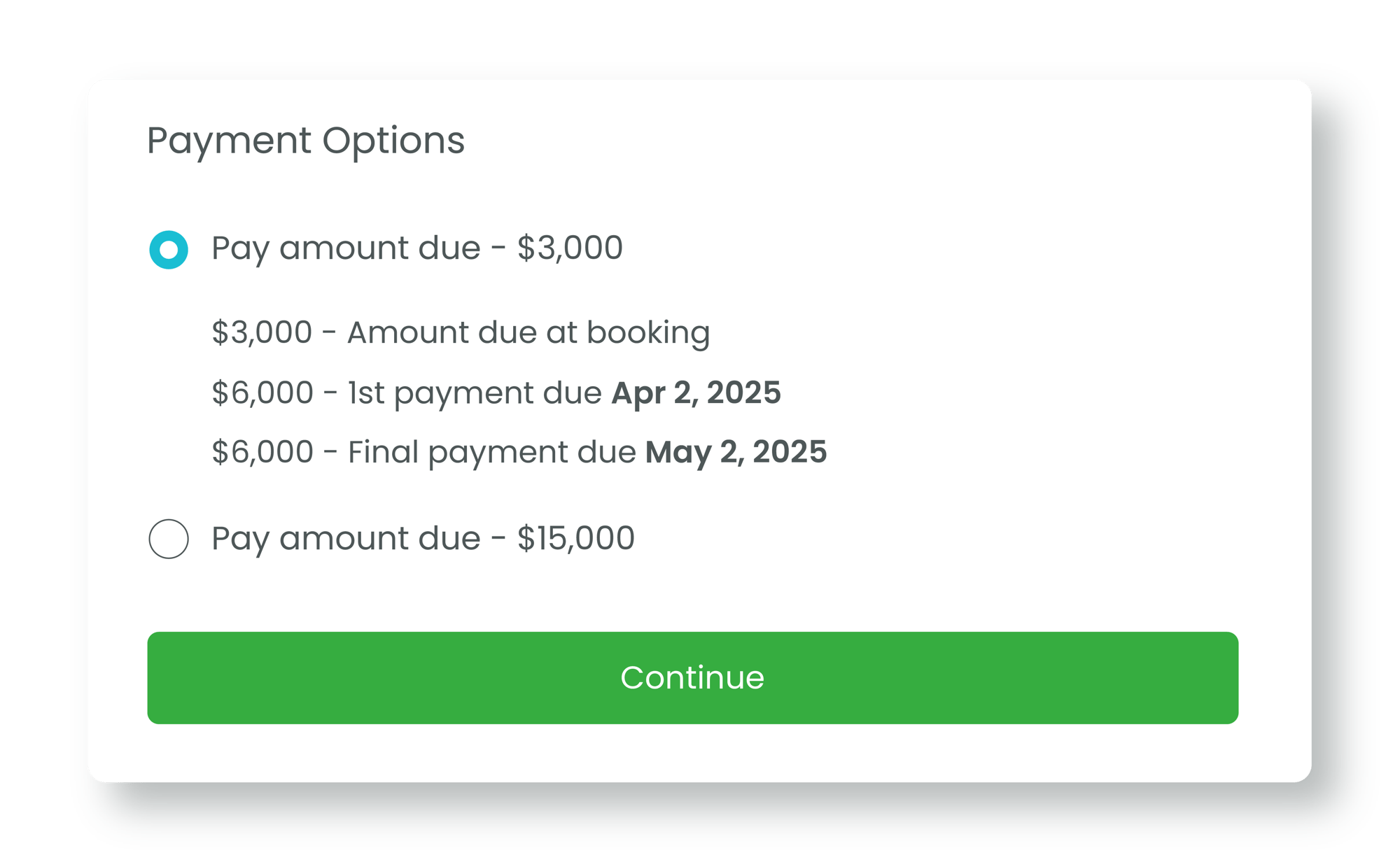
Task: Click the "Final payment due" text
Action: point(491,452)
